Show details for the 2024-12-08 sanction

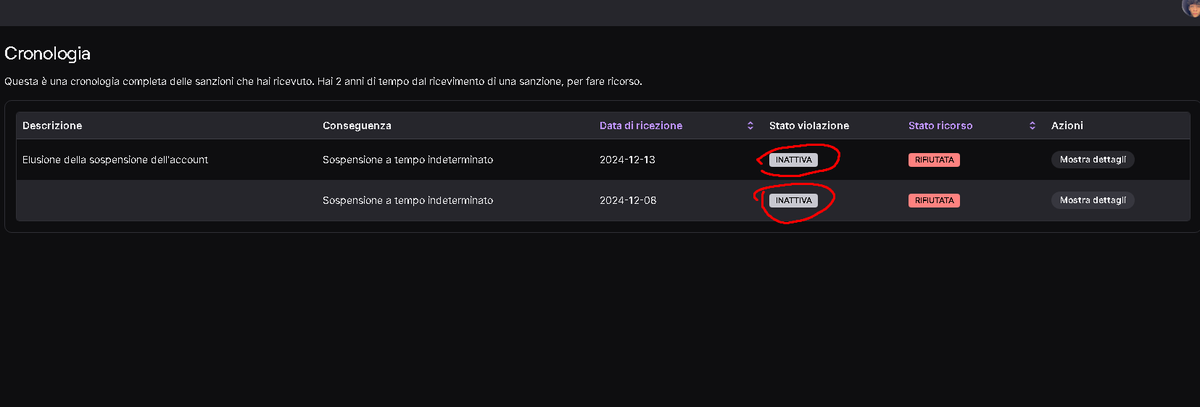tap(1092, 200)
